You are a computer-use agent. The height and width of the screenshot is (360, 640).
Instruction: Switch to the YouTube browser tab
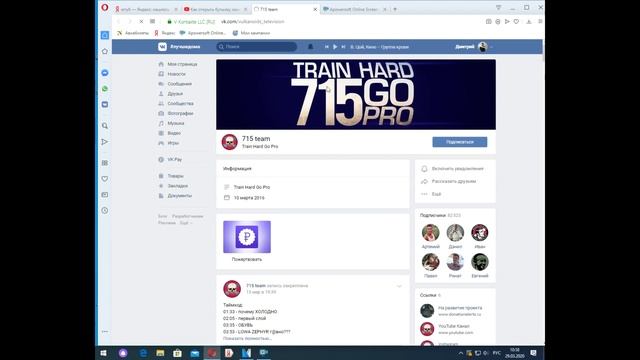(215, 9)
